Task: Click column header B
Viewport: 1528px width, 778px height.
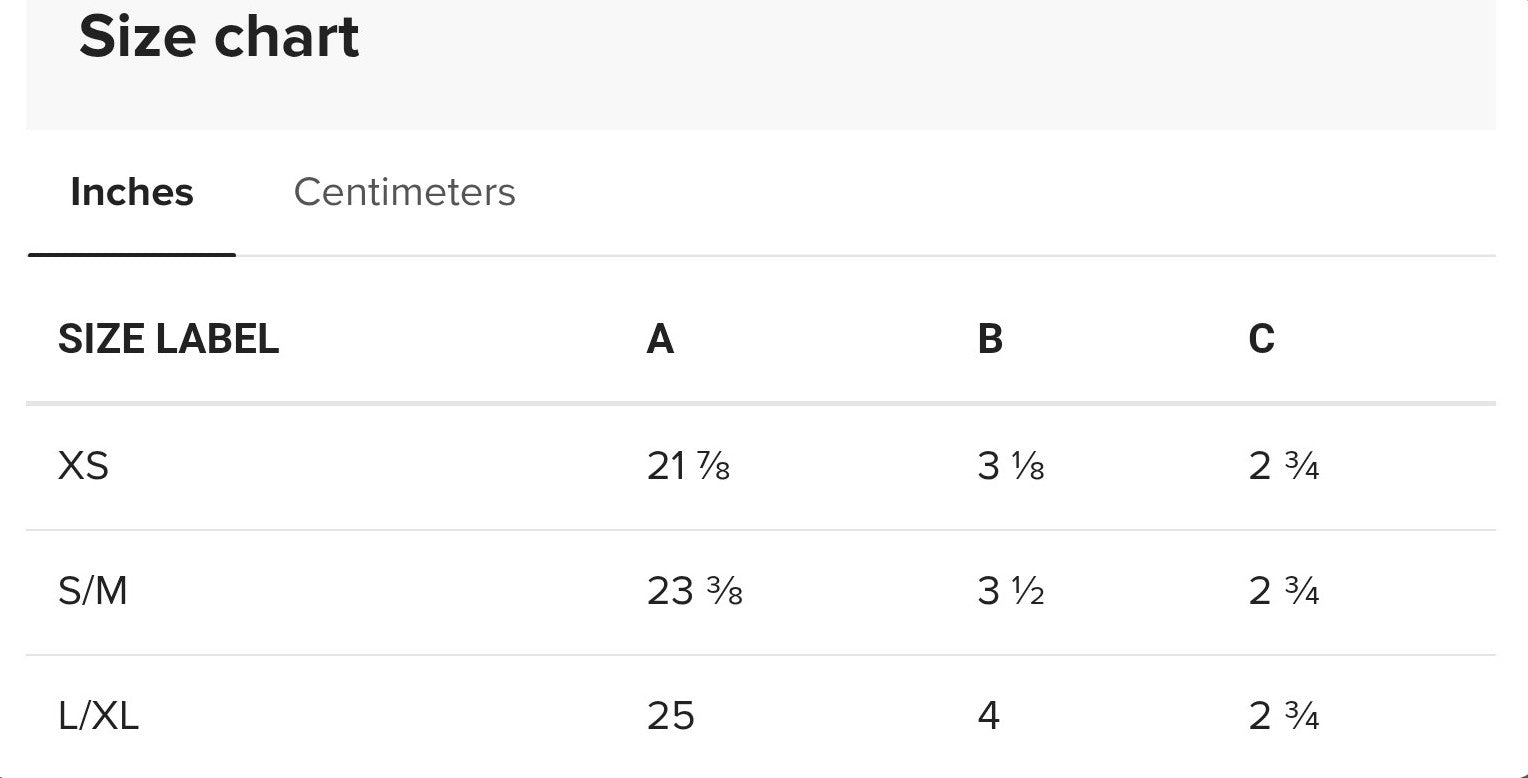Action: pos(990,340)
